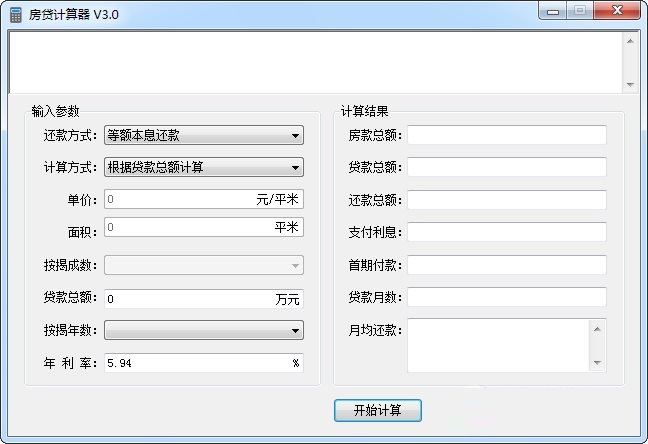
Task: Click the 月均还款 label
Action: (x=375, y=330)
